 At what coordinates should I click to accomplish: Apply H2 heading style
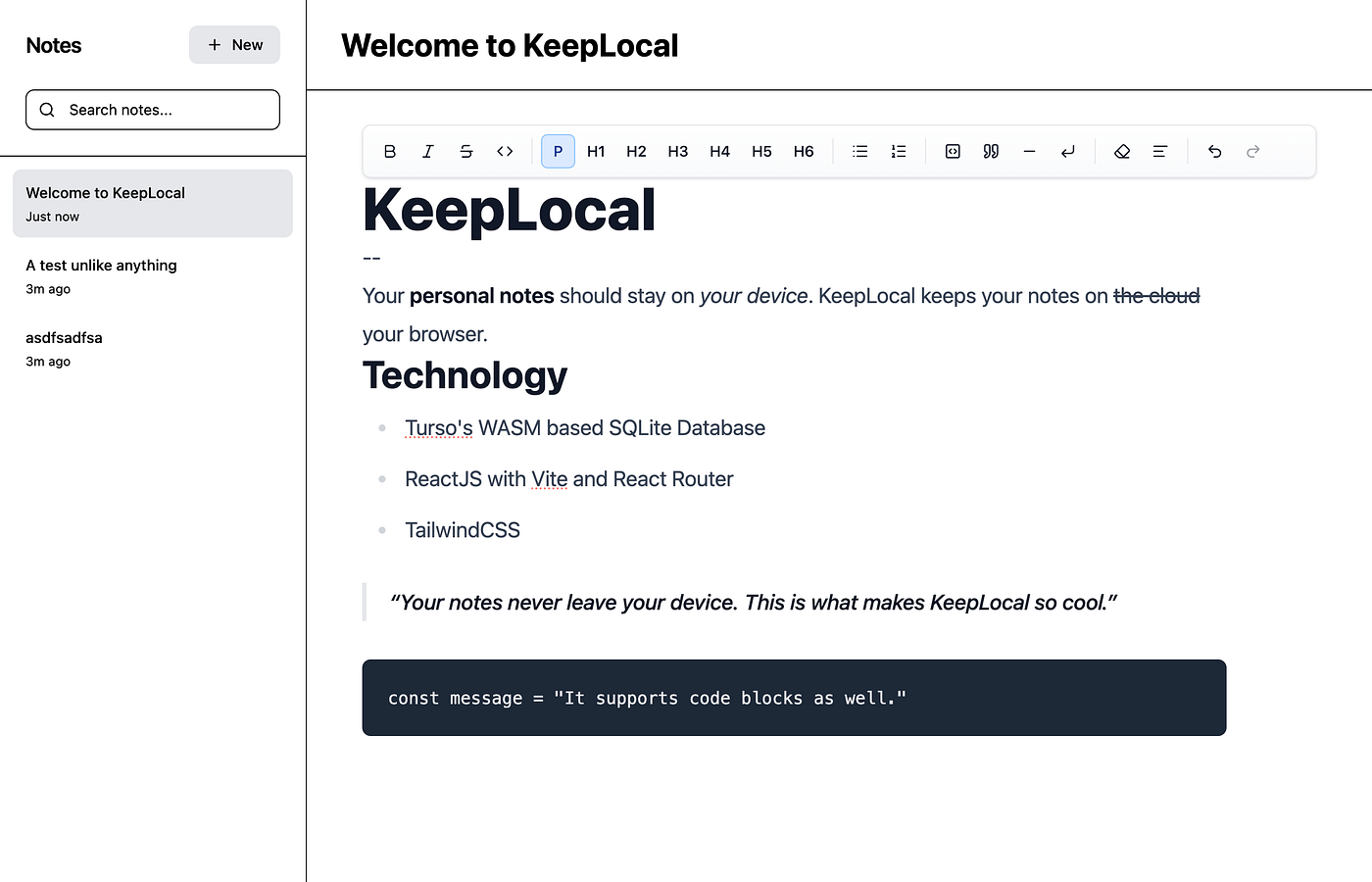(x=636, y=151)
